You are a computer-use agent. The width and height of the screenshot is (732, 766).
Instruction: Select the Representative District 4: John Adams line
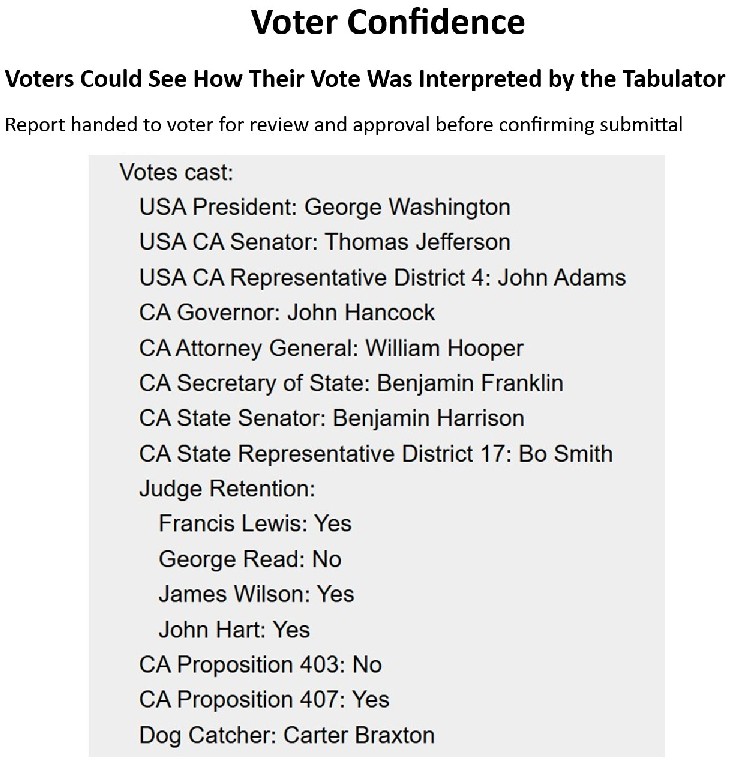[x=383, y=277]
